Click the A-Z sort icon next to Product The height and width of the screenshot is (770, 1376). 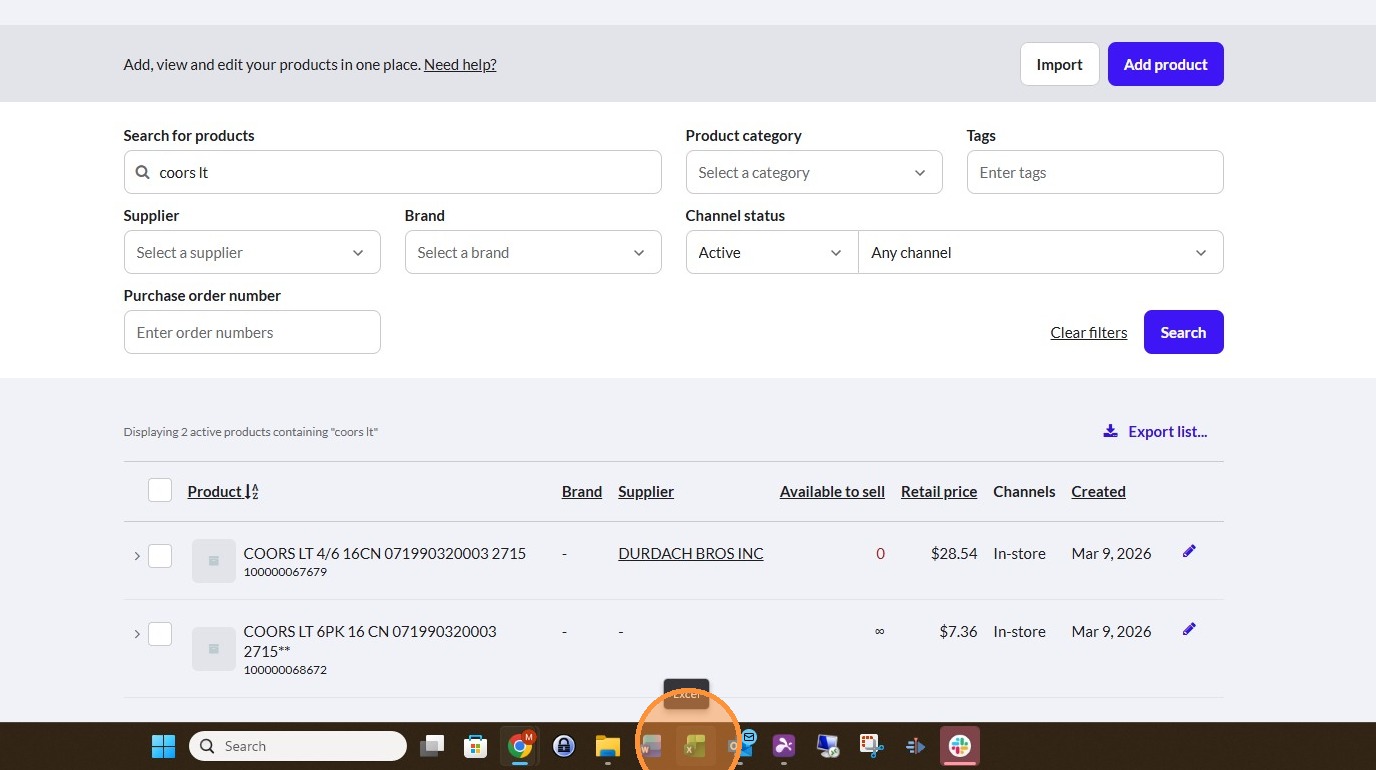[x=252, y=492]
